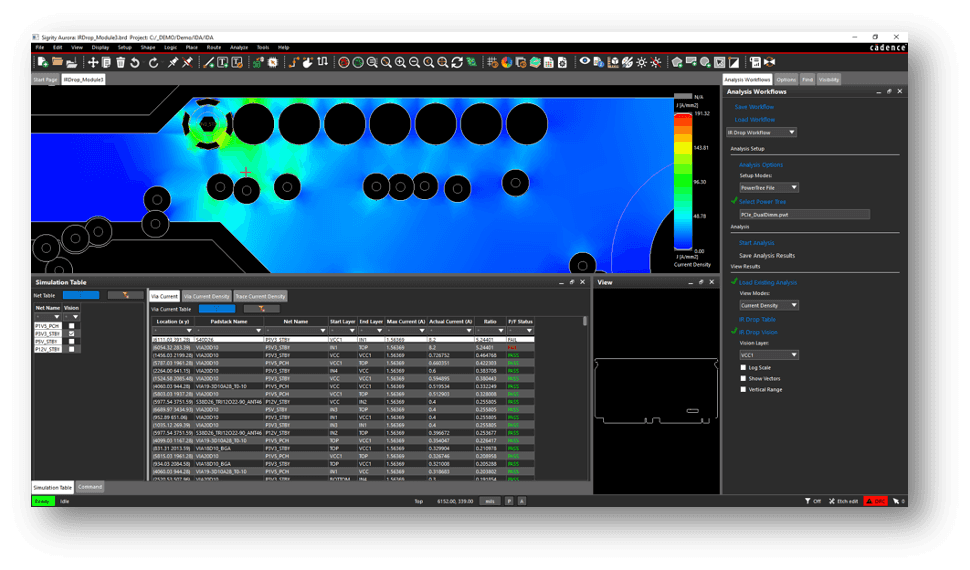Click the Add circle shape icon
970x570 pixels.
pos(705,63)
